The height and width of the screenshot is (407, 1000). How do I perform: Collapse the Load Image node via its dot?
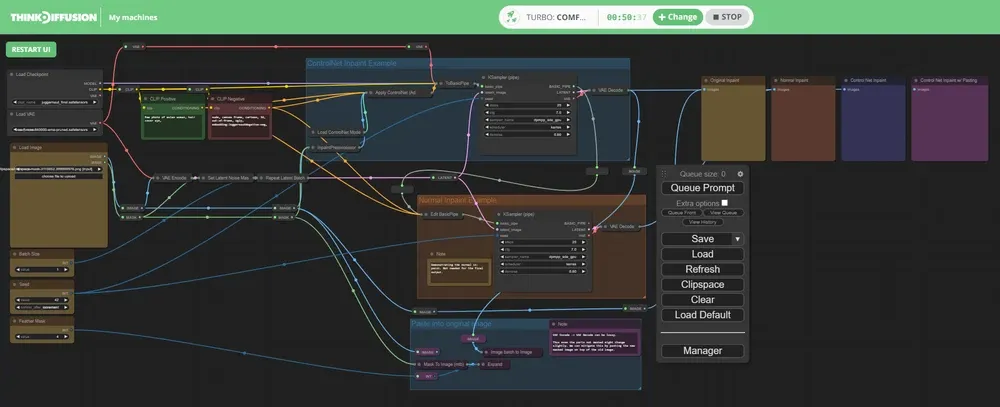coord(15,147)
